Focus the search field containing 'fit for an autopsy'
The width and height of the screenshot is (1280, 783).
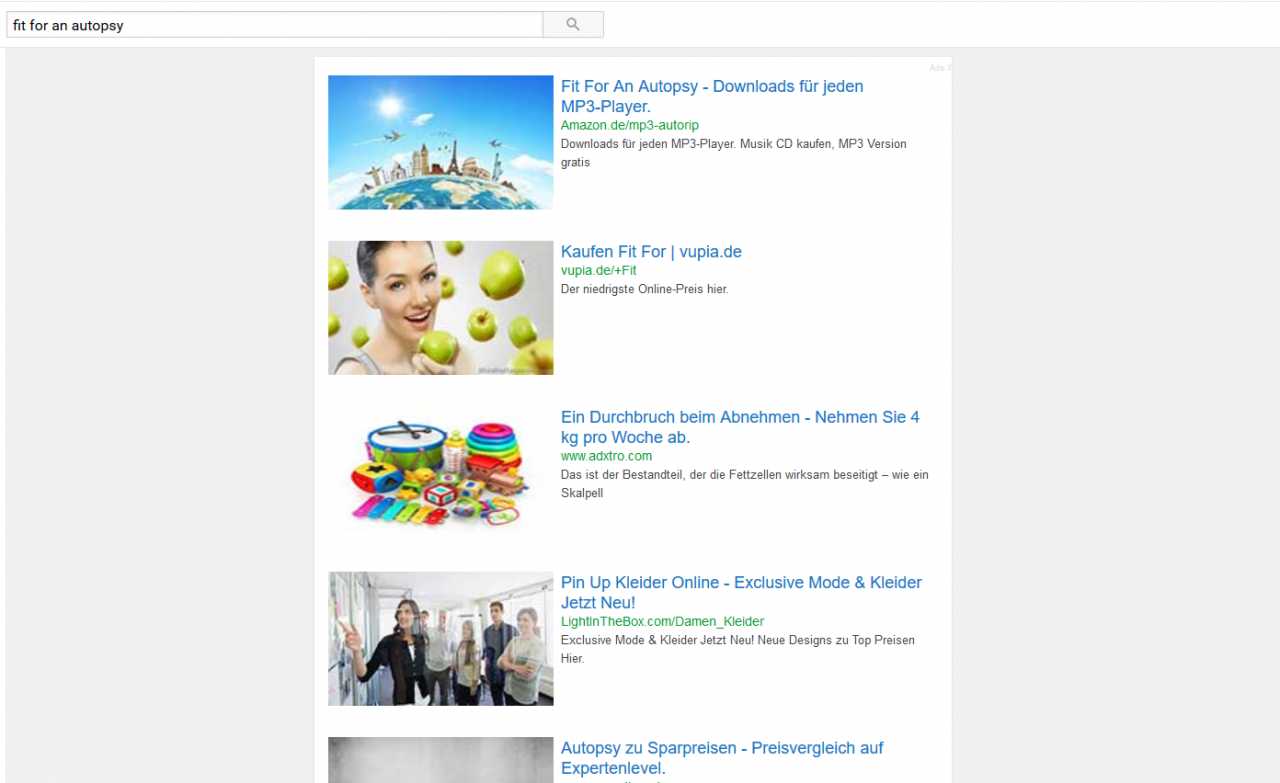tap(275, 24)
